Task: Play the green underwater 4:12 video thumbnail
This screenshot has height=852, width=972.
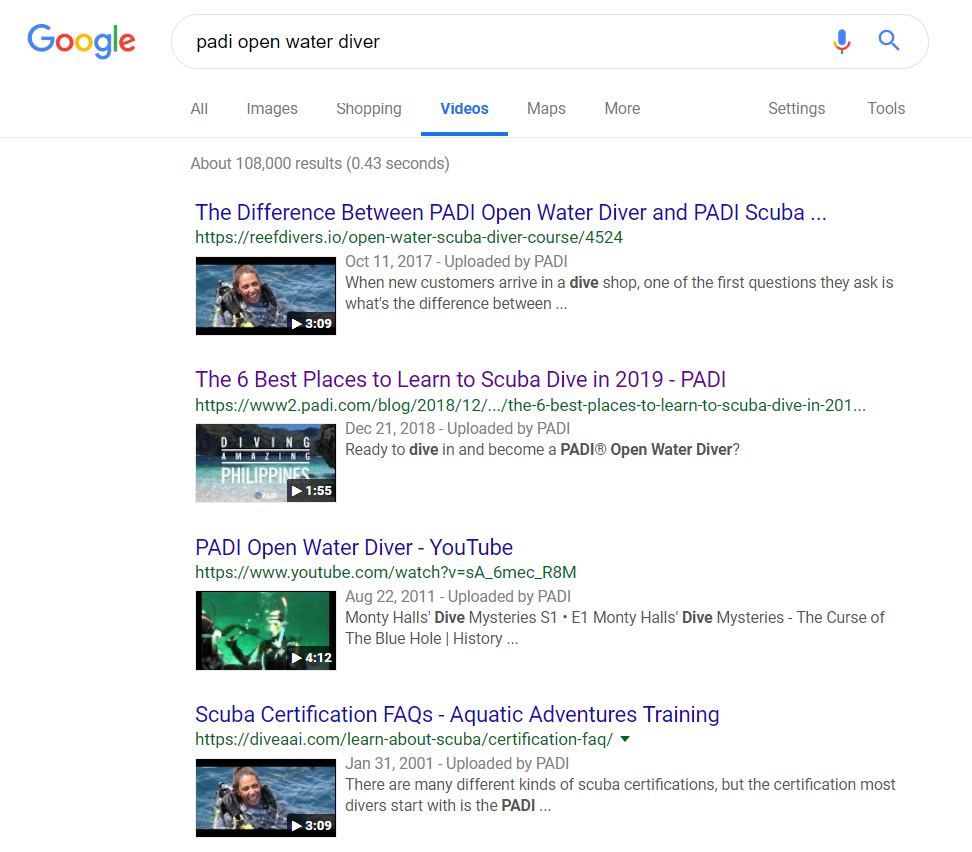Action: (265, 630)
